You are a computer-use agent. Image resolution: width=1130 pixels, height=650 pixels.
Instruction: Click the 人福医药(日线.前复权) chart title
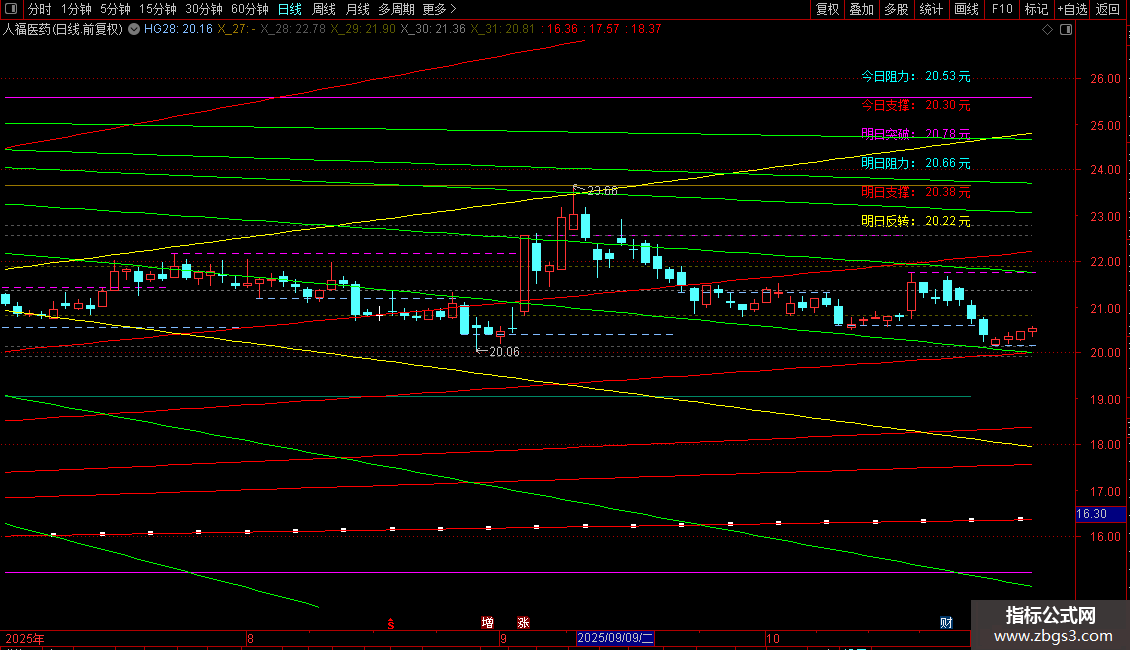click(63, 29)
